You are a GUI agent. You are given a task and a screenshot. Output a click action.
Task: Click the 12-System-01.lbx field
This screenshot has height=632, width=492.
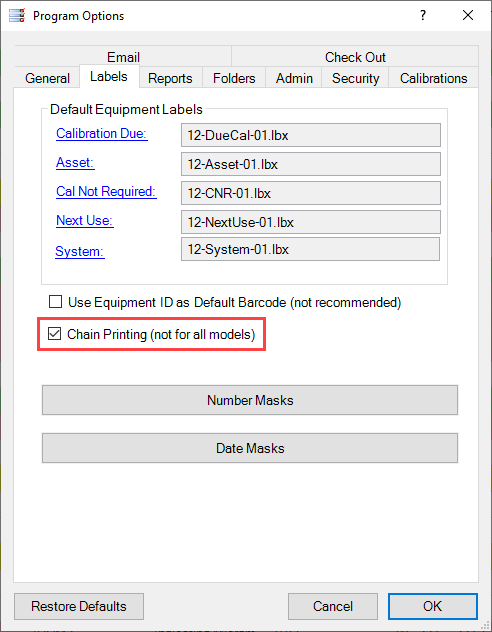click(310, 249)
